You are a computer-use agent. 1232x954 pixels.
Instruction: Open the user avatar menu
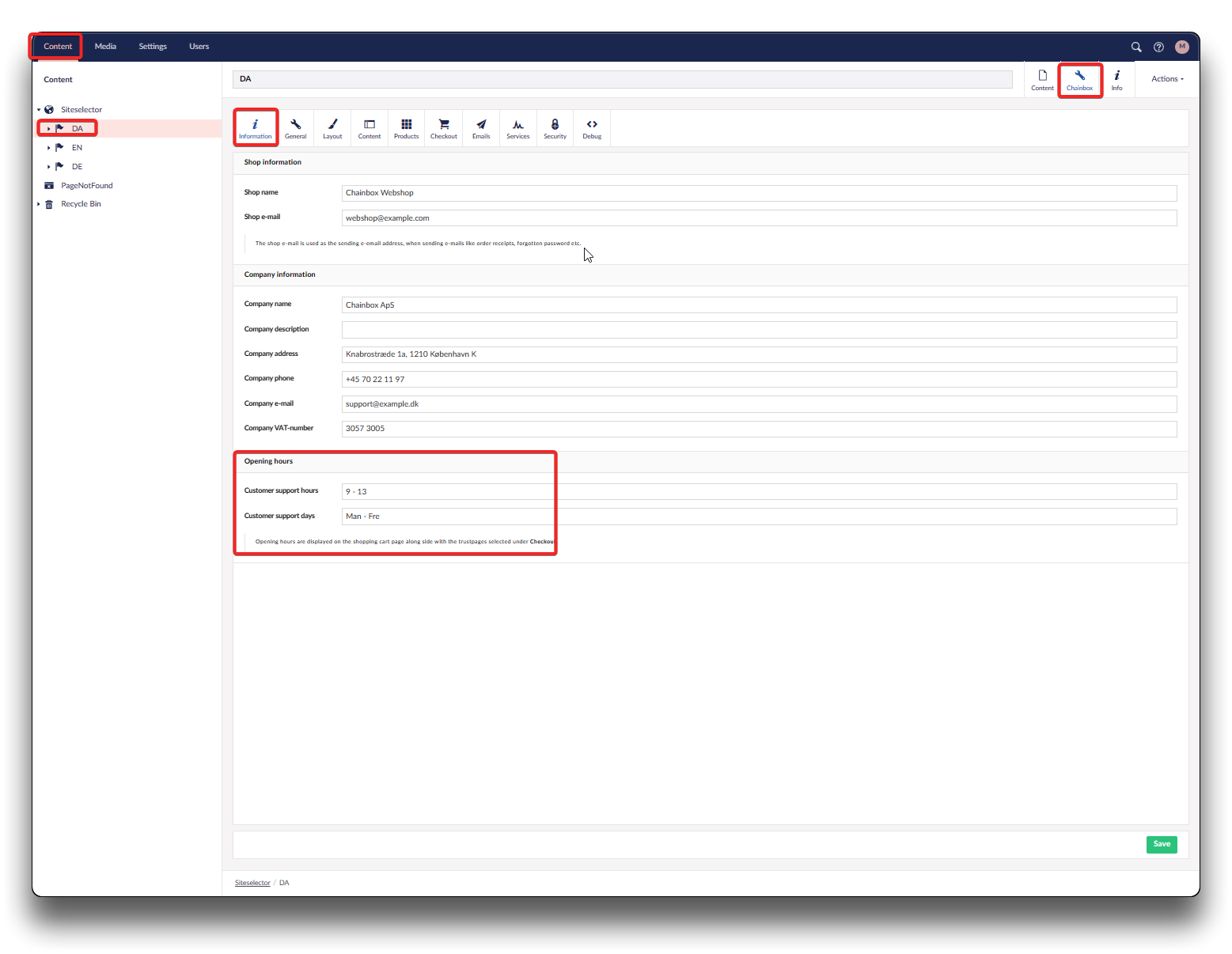1182,47
